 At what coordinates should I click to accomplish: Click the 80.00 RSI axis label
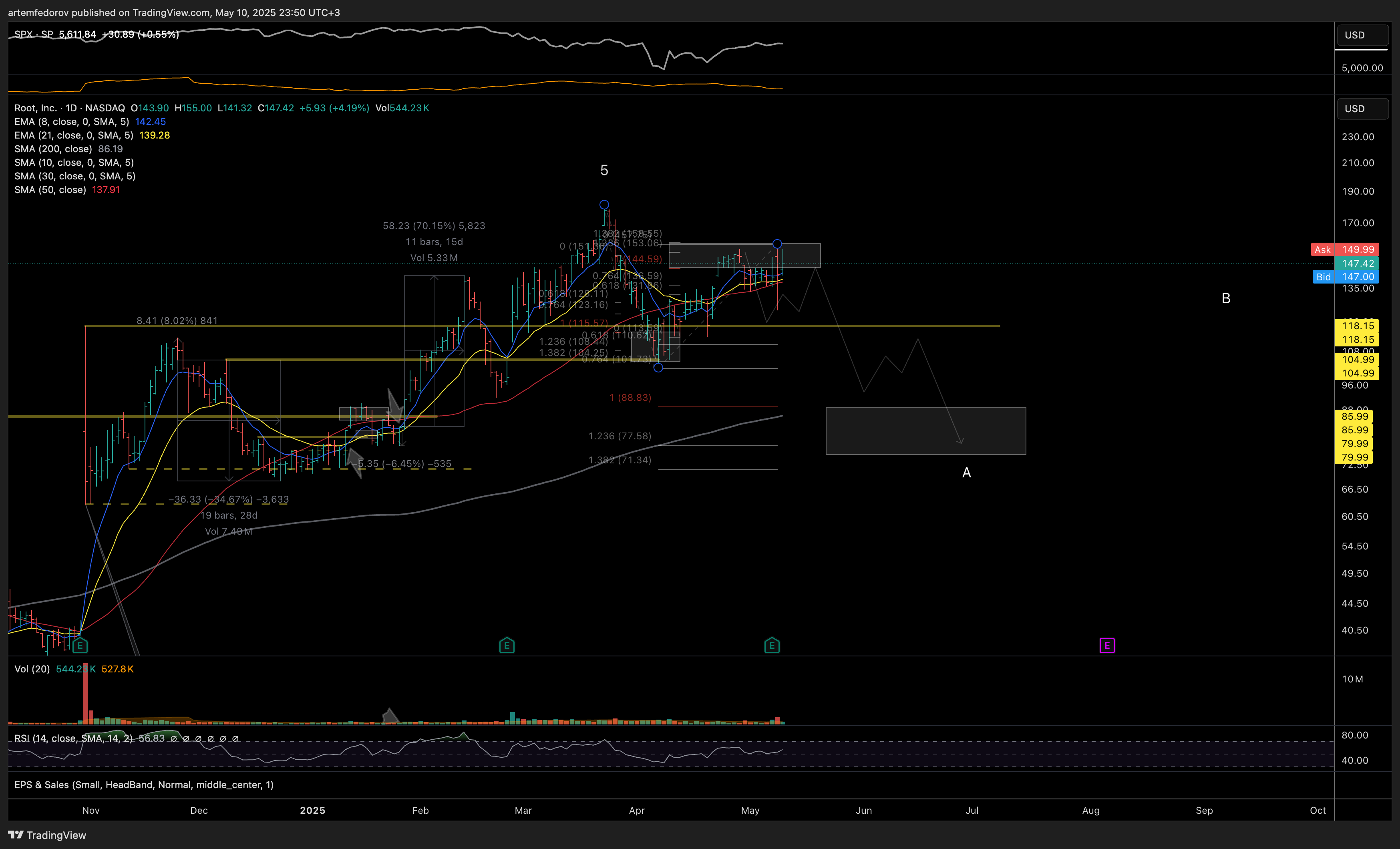point(1354,735)
